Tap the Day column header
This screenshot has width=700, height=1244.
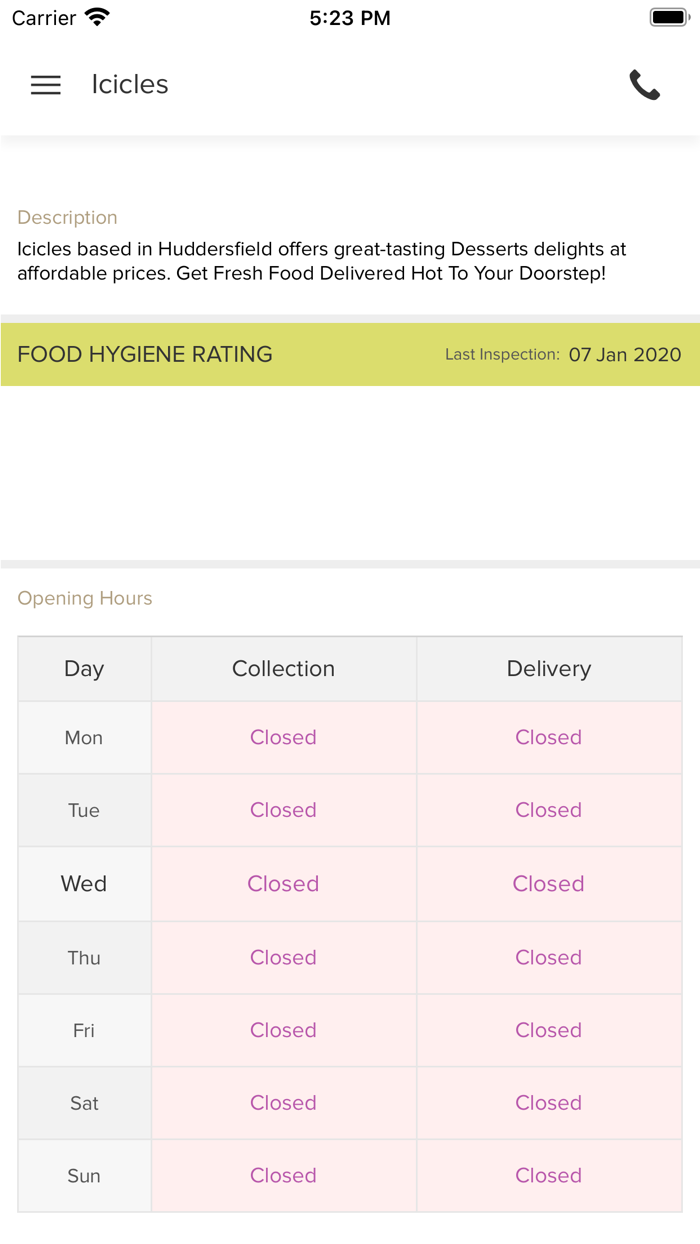coord(84,669)
